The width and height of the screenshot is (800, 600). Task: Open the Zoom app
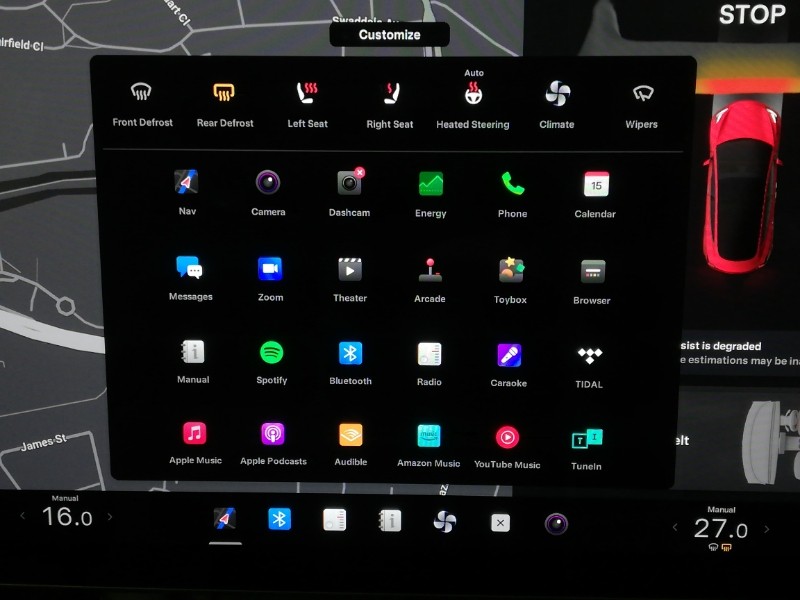270,269
